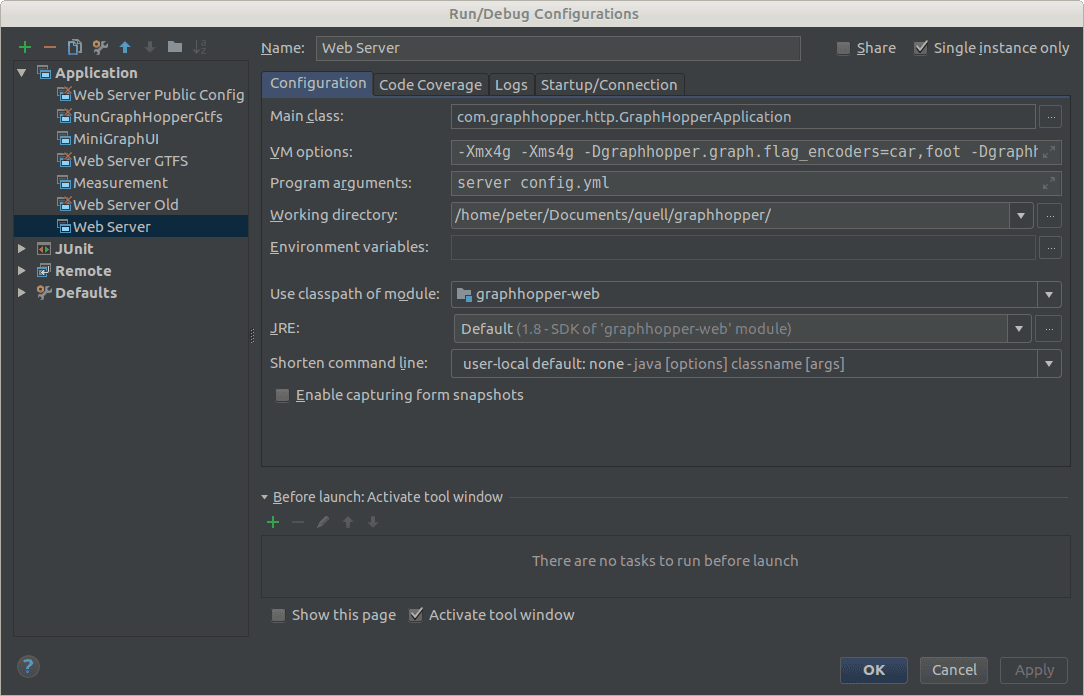
Task: Toggle Activate tool window checkbox
Action: point(415,614)
